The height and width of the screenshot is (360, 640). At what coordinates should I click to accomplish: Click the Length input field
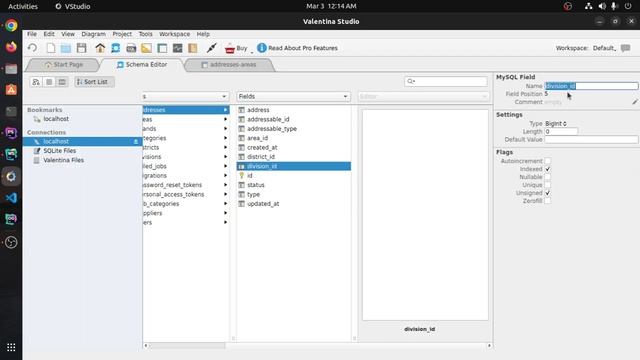(561, 131)
